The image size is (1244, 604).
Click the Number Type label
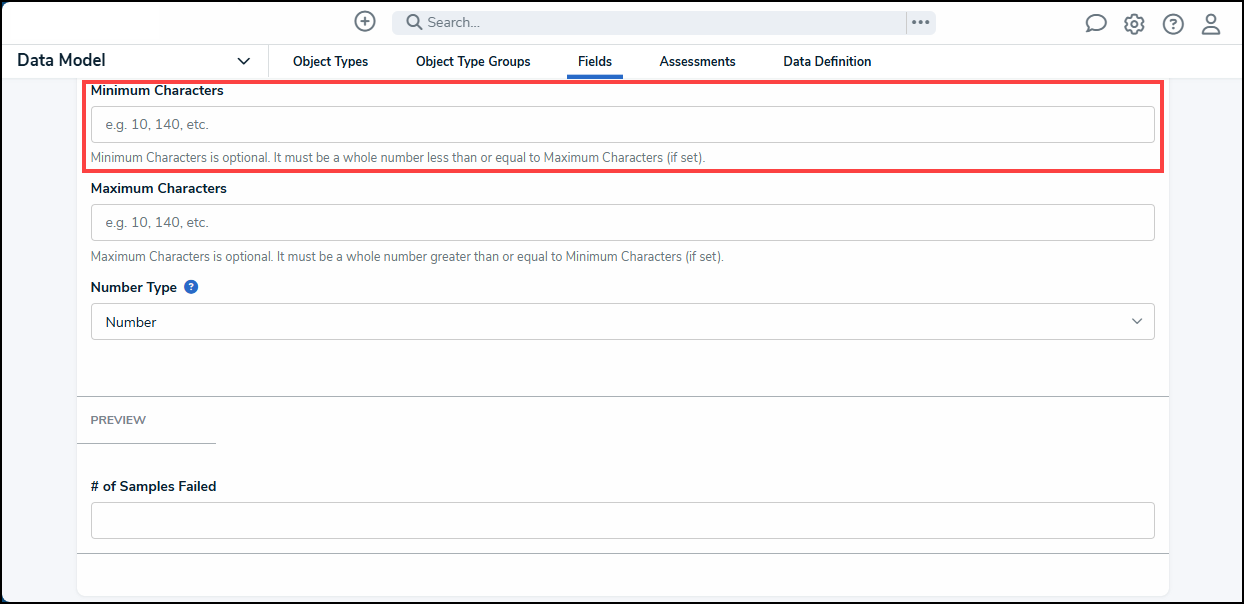(134, 287)
